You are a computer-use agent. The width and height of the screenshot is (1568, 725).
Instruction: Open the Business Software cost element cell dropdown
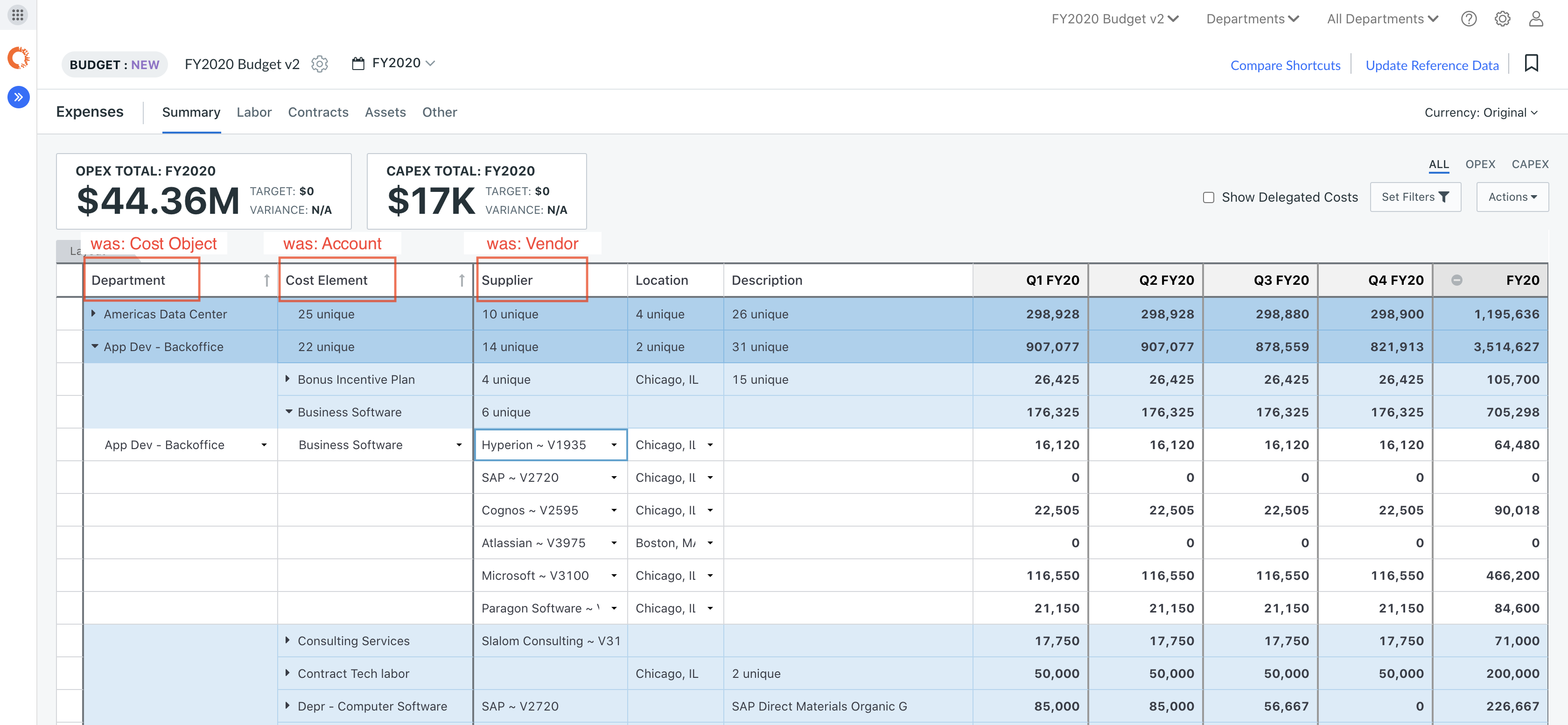tap(458, 445)
